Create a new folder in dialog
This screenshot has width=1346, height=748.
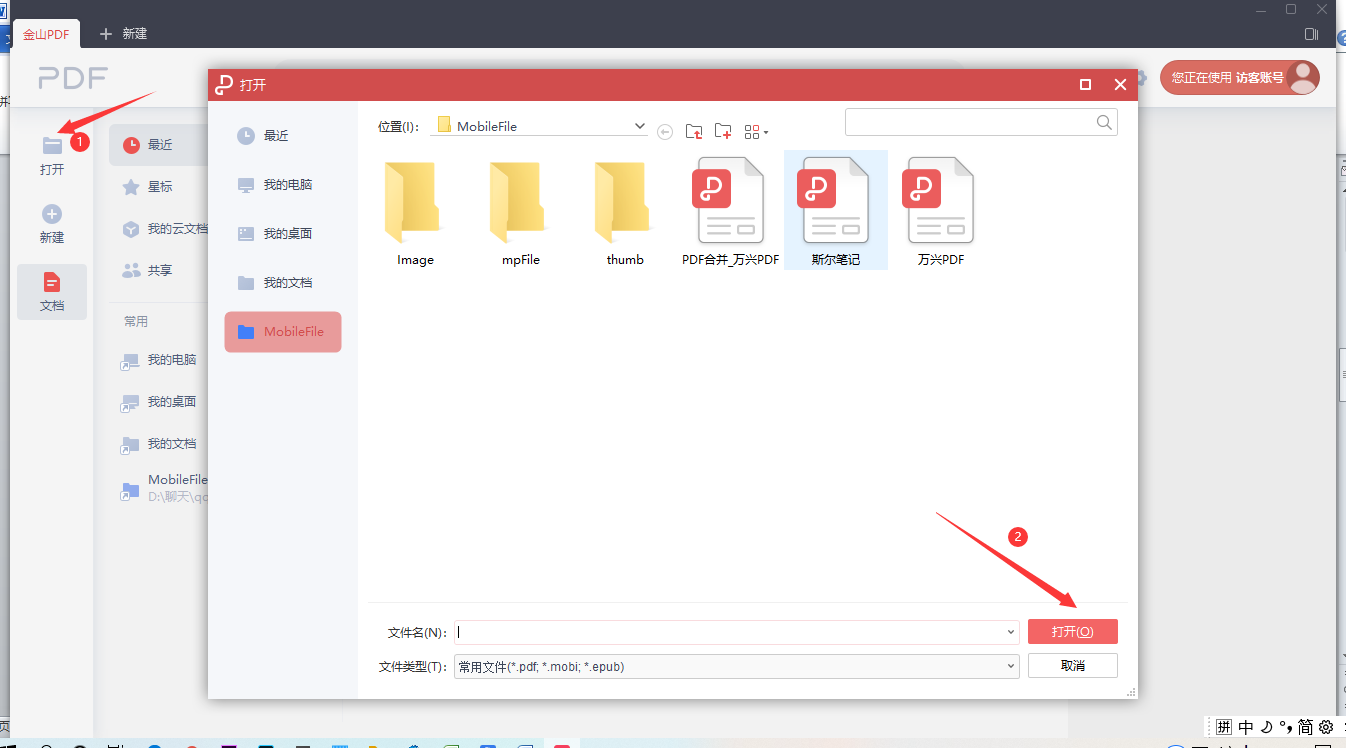(723, 131)
